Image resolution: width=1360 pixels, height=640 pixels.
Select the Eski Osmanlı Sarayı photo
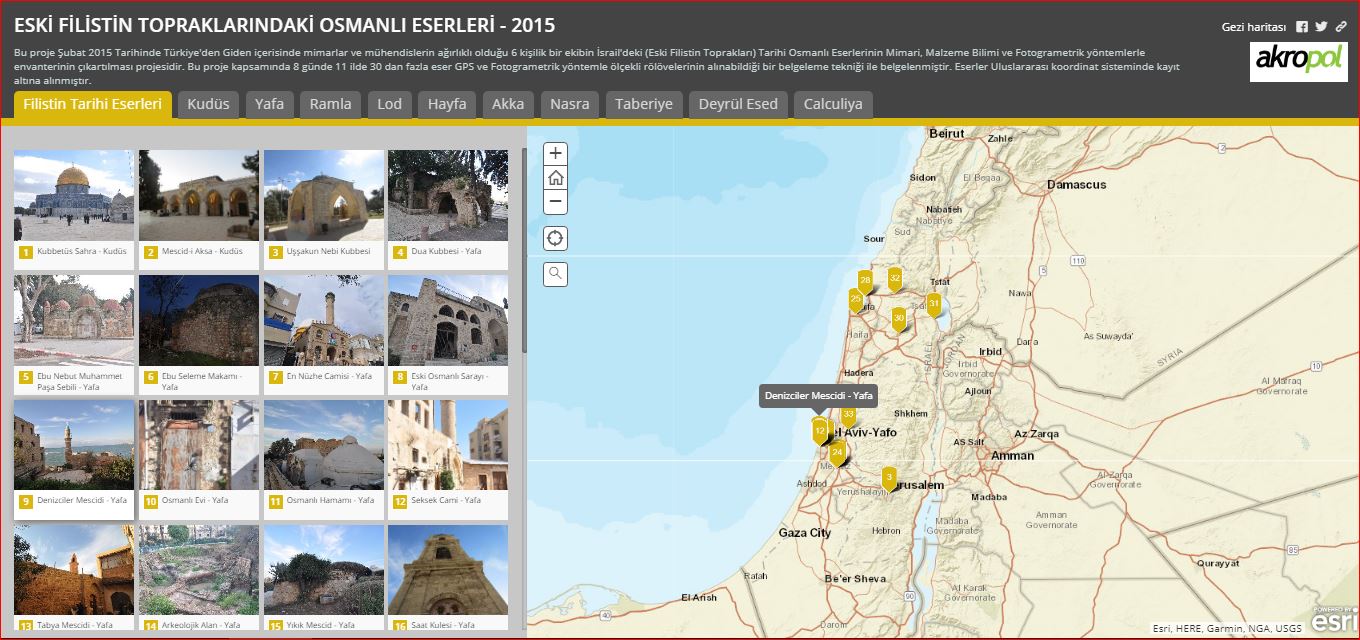coord(448,320)
